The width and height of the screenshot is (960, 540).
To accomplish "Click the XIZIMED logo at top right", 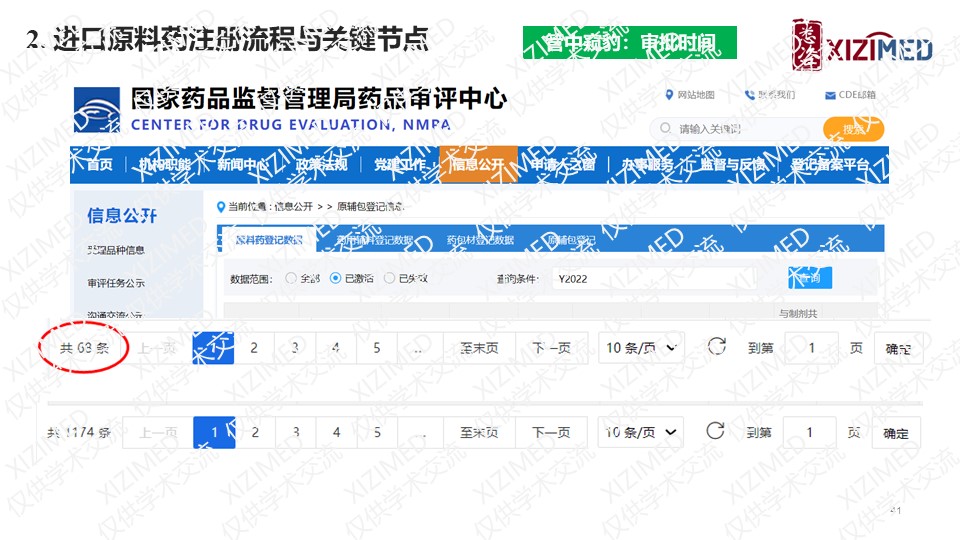I will point(862,45).
